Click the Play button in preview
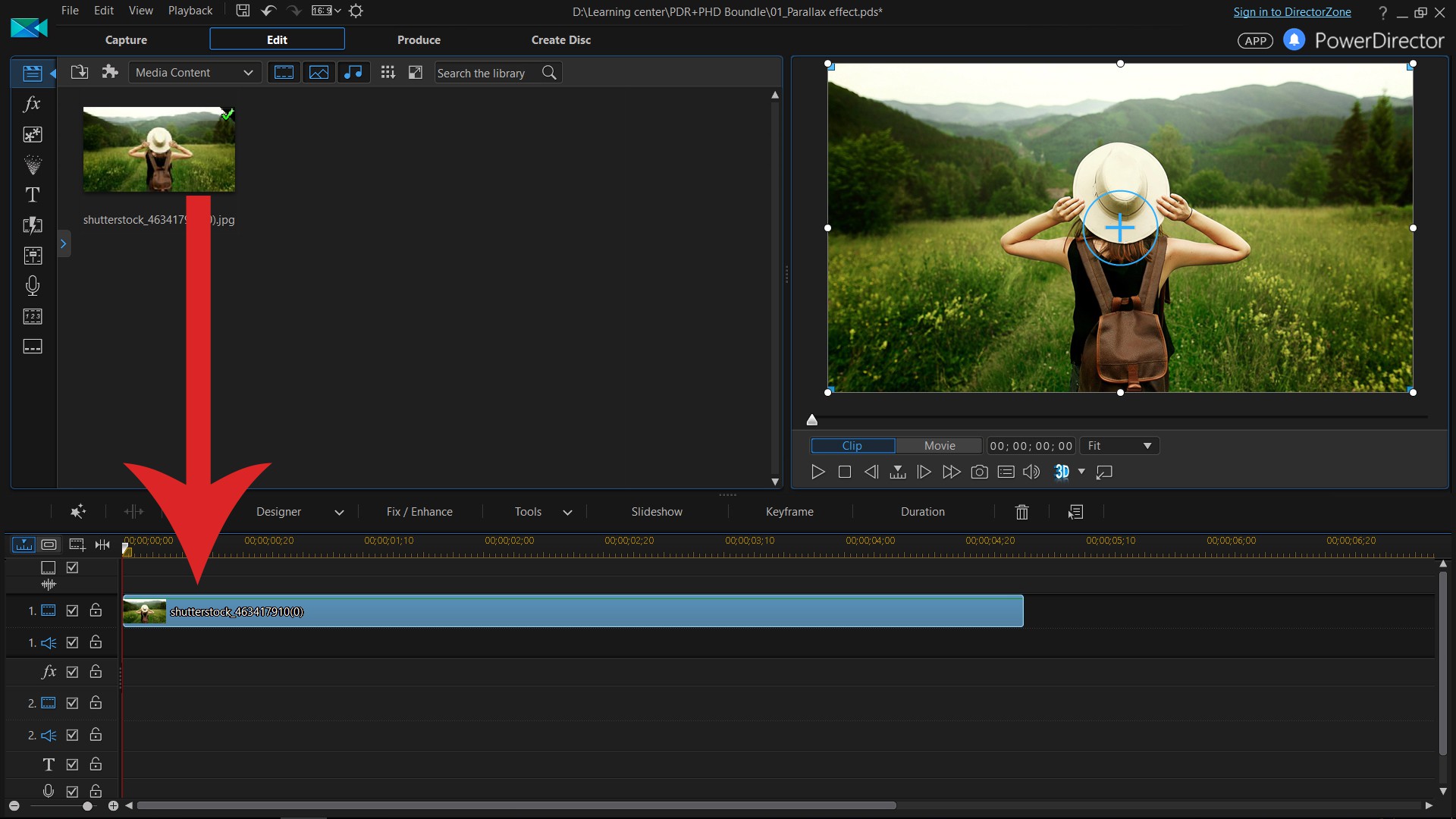1456x819 pixels. pos(817,472)
